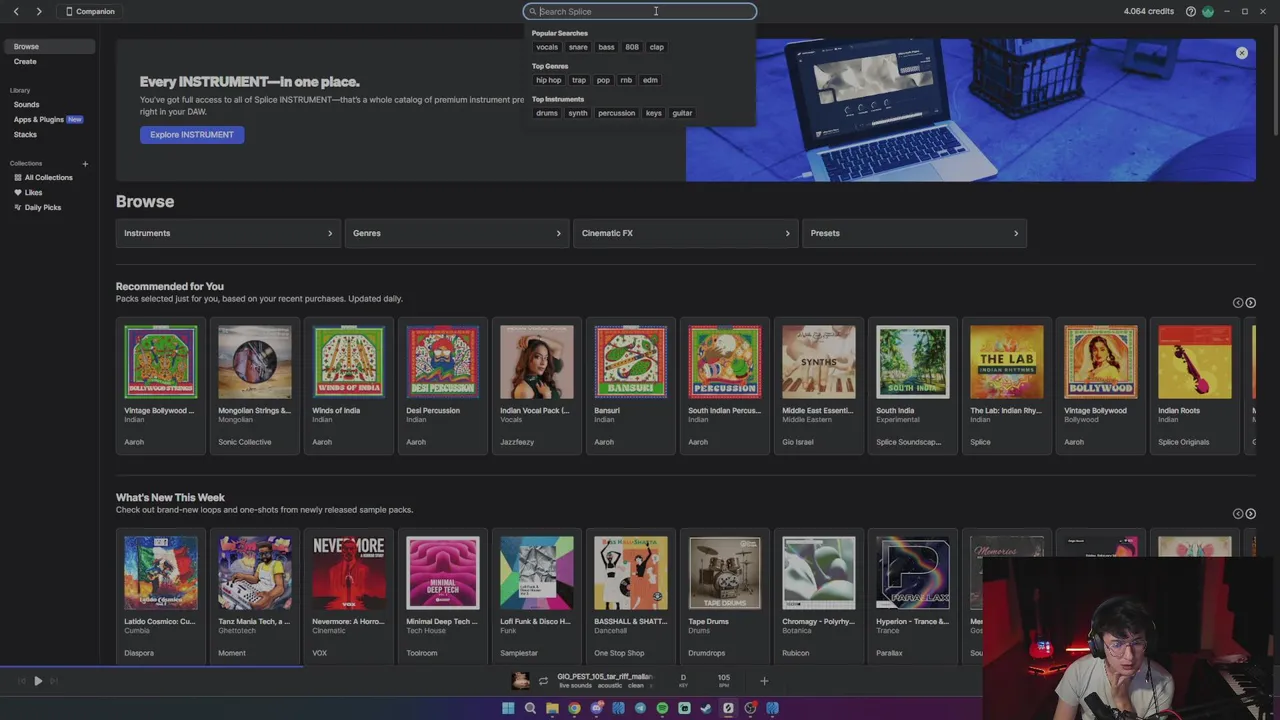
Task: Toggle loop for the playing sample
Action: [543, 681]
